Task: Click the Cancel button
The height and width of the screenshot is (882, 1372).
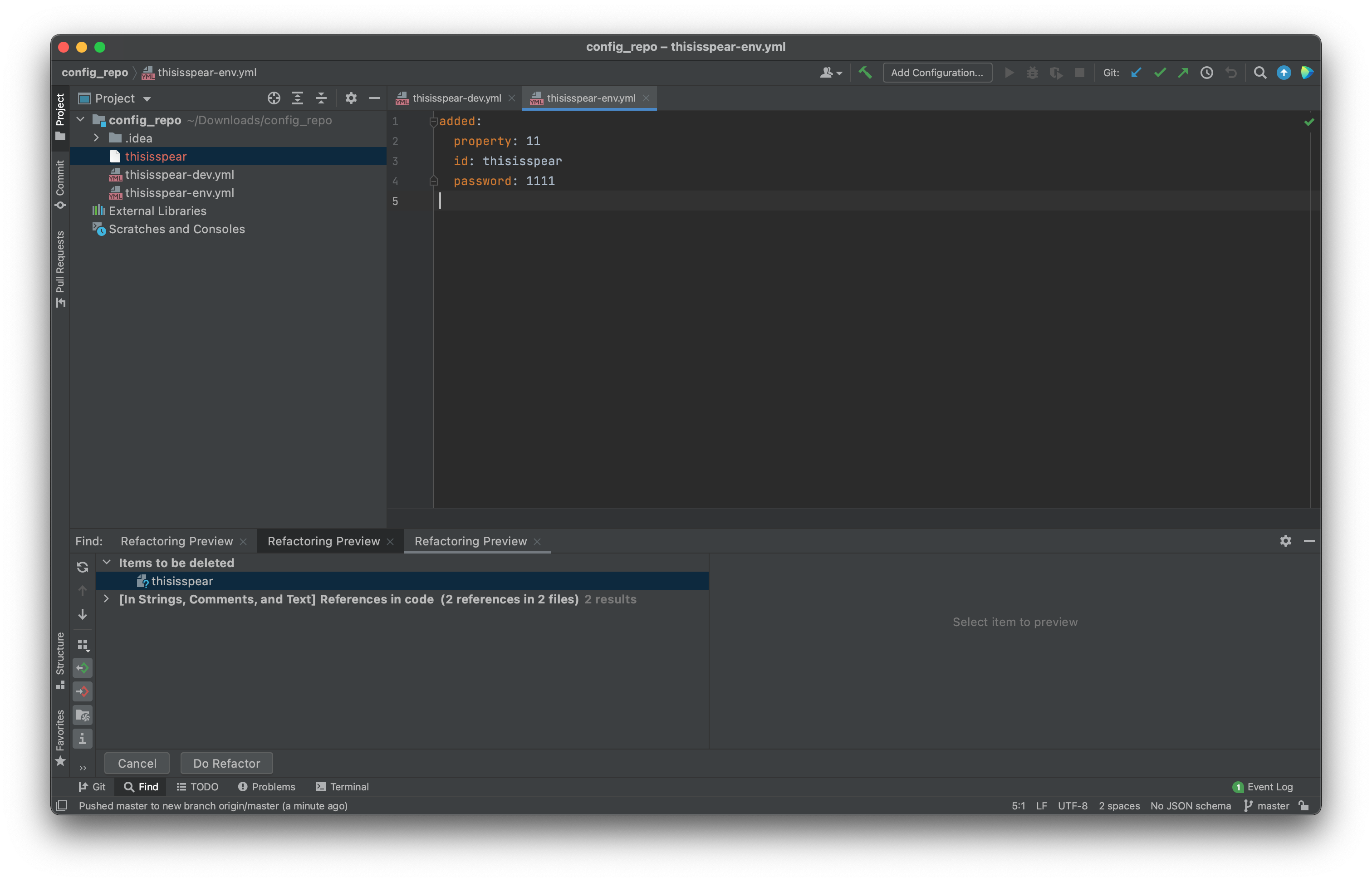Action: pyautogui.click(x=137, y=764)
